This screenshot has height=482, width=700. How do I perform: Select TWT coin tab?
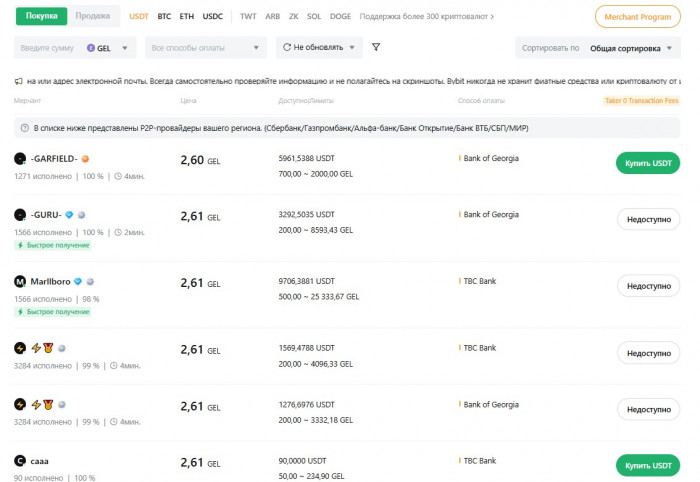tap(248, 17)
